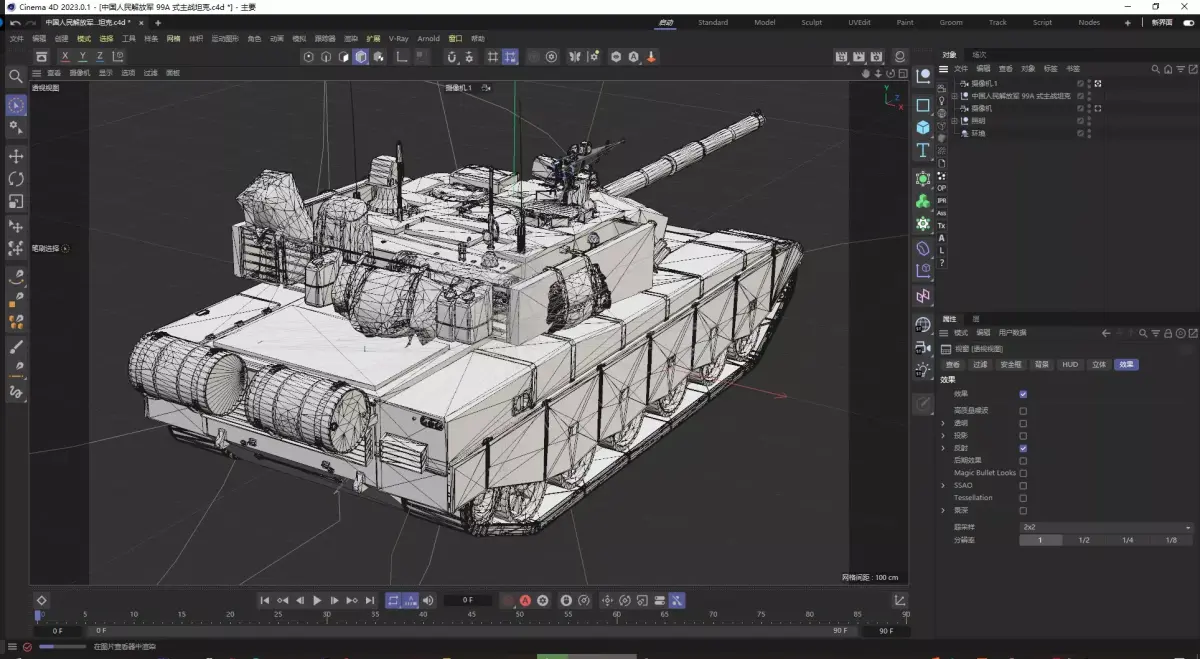Viewport: 1200px width, 659px height.
Task: Add a cube primitive object
Action: tap(923, 127)
